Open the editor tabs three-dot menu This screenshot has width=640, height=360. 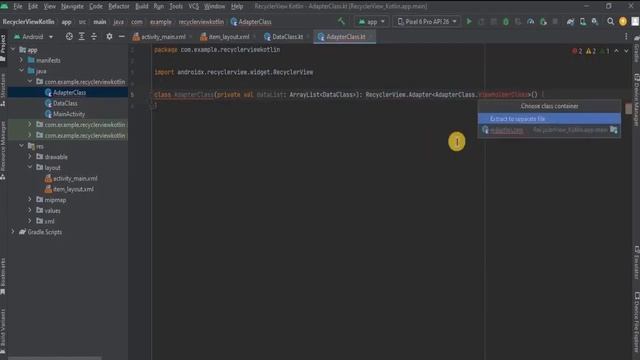coord(626,37)
